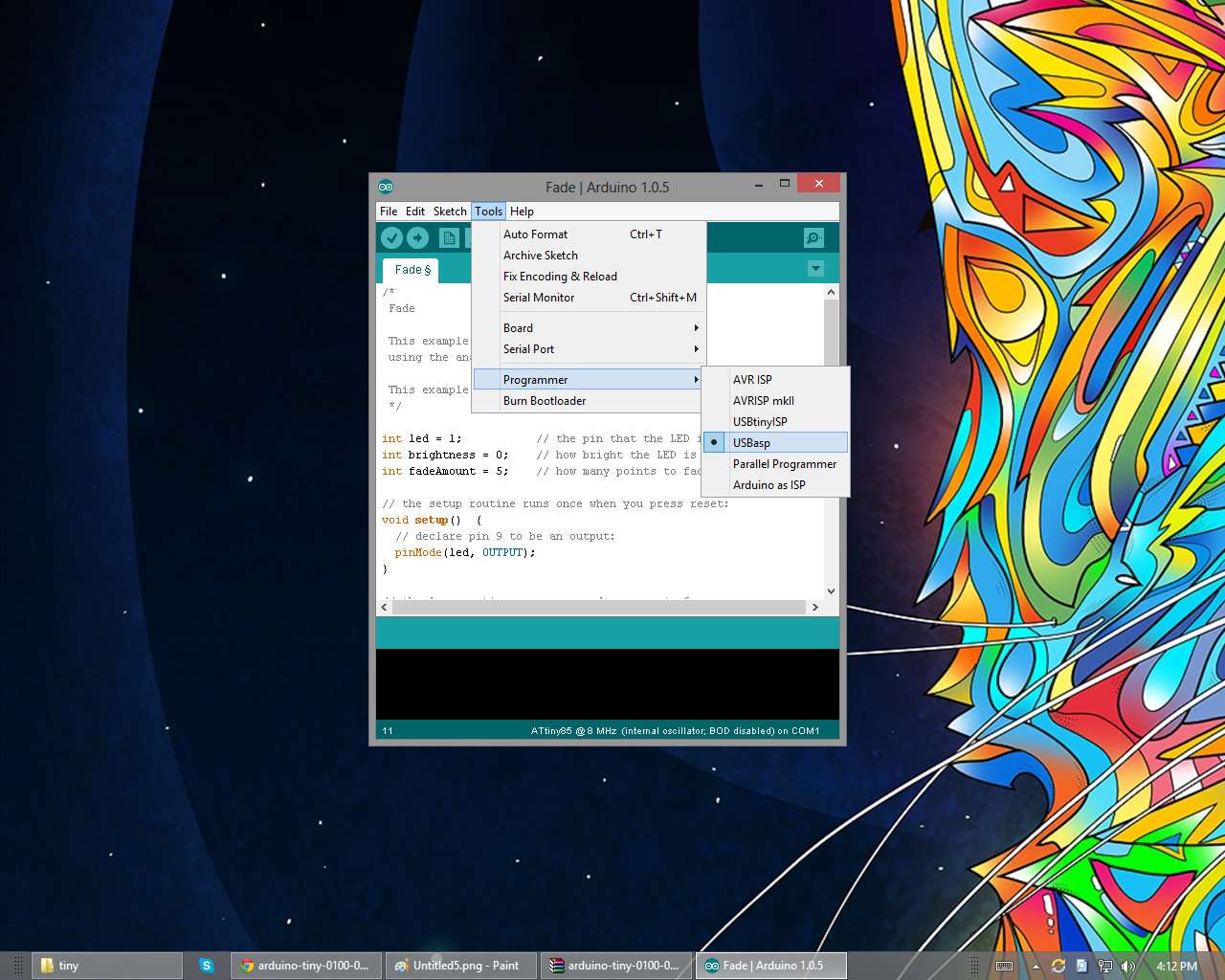The image size is (1225, 980).
Task: Click the 'int led = 1;' code line
Action: coord(421,439)
